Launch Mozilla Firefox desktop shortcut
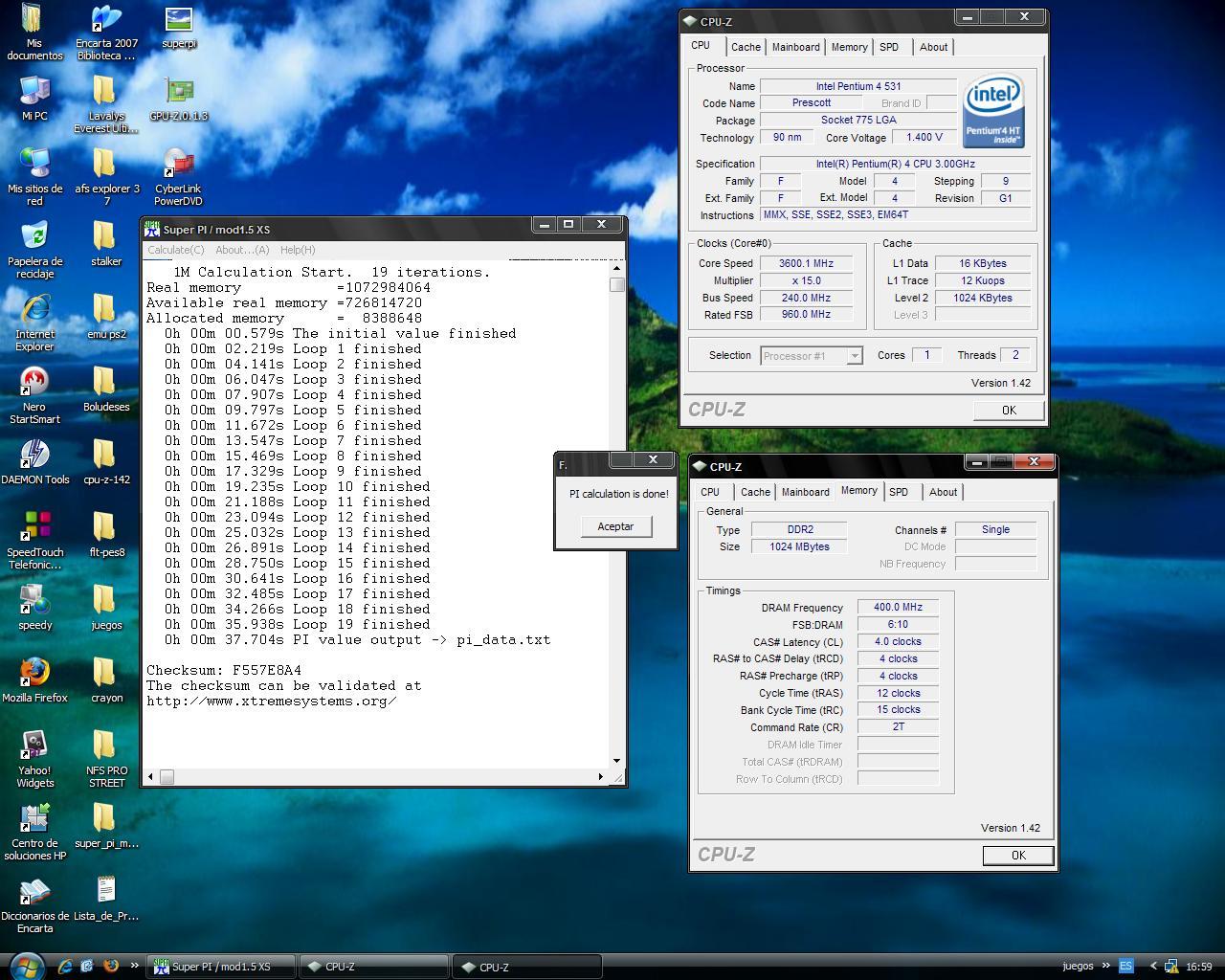 click(34, 680)
